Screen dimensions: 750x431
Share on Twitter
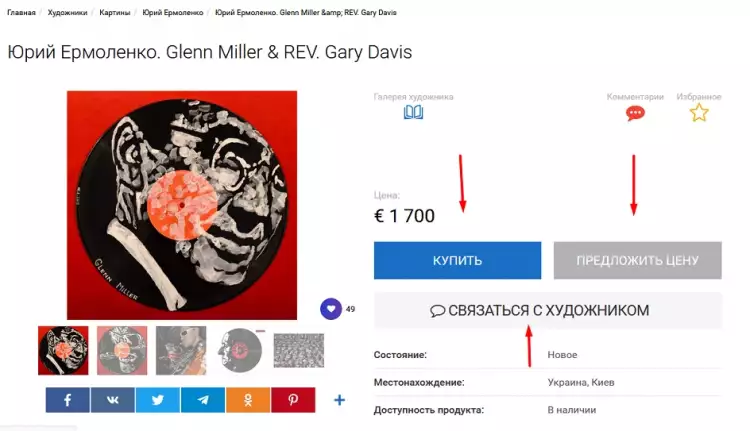(x=158, y=400)
